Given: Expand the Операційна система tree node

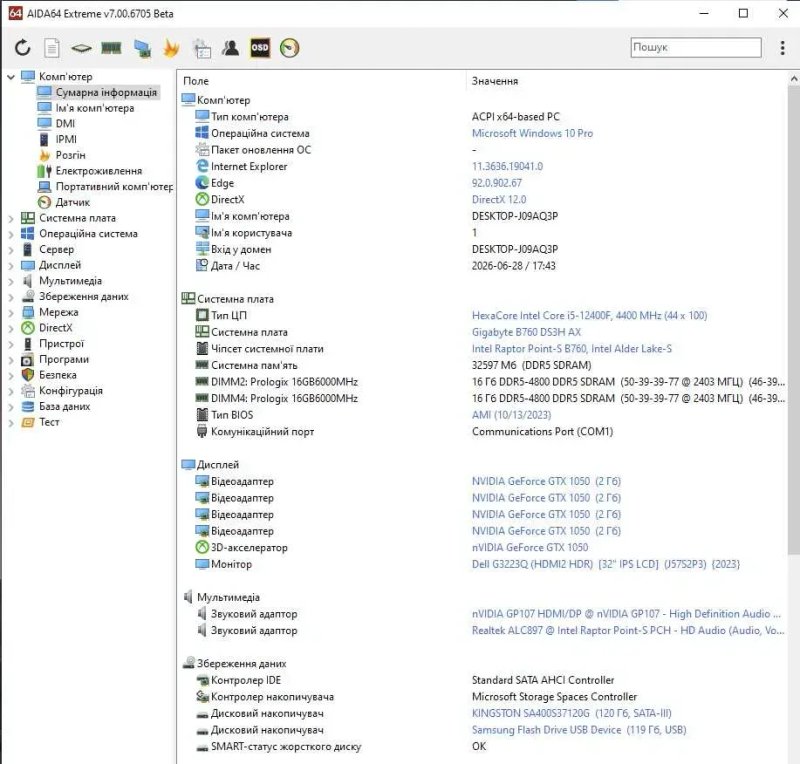Looking at the screenshot, I should (x=11, y=234).
